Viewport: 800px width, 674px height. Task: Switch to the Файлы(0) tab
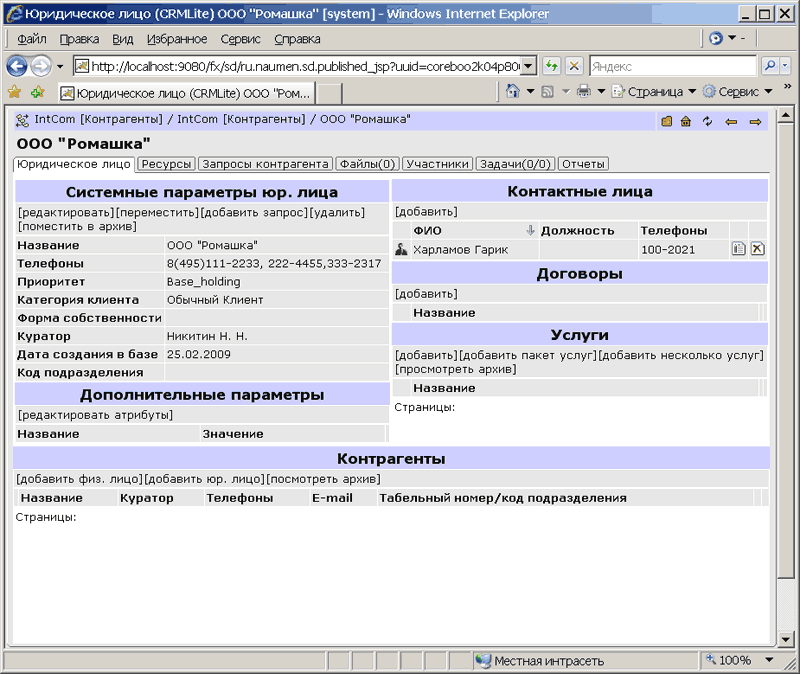(367, 164)
